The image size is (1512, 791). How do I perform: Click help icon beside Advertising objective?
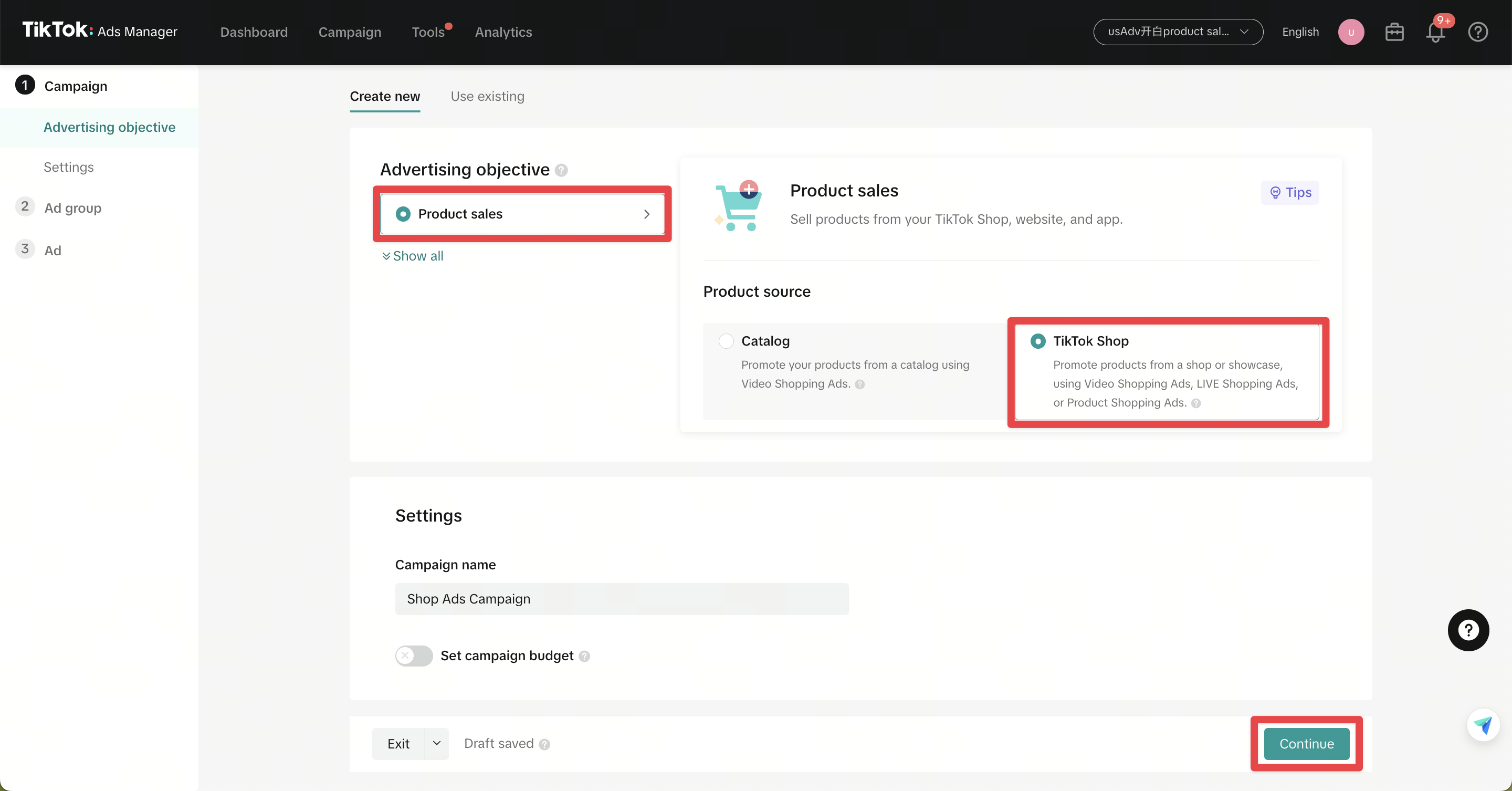click(x=561, y=170)
